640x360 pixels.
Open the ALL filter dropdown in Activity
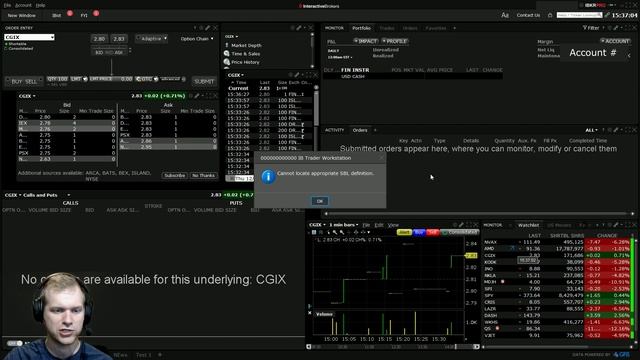[591, 130]
